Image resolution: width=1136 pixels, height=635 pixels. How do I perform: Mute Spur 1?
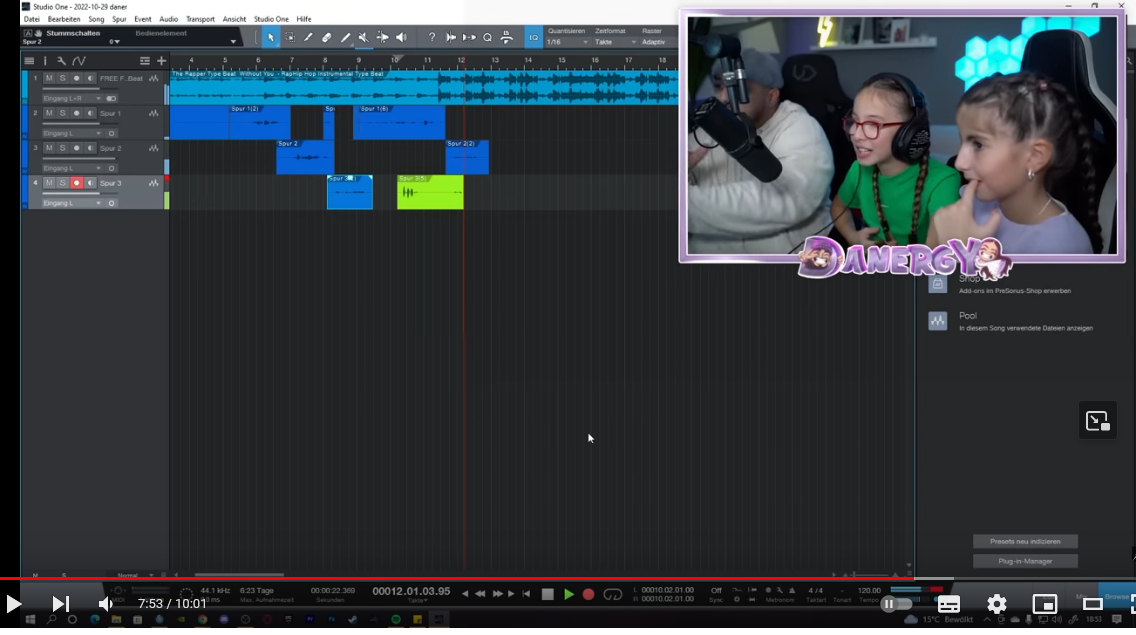point(48,113)
